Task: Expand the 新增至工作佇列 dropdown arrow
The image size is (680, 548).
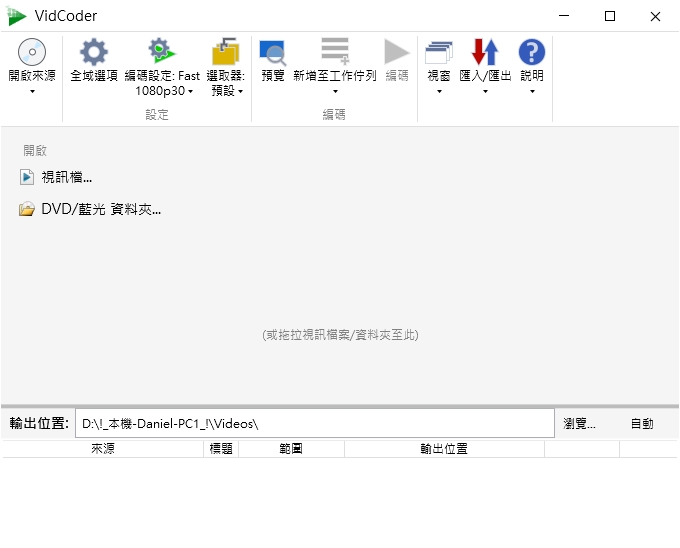Action: pos(335,91)
